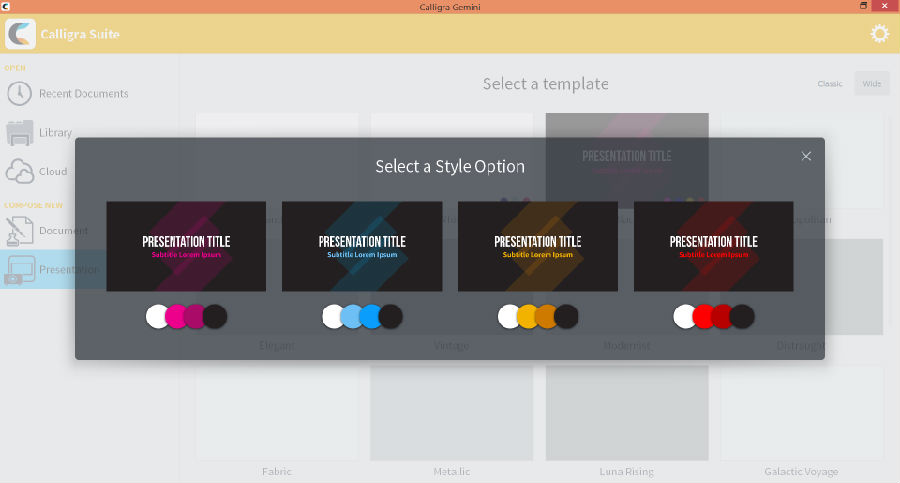This screenshot has height=483, width=900.
Task: Click black swatch under magenta style
Action: pyautogui.click(x=216, y=316)
